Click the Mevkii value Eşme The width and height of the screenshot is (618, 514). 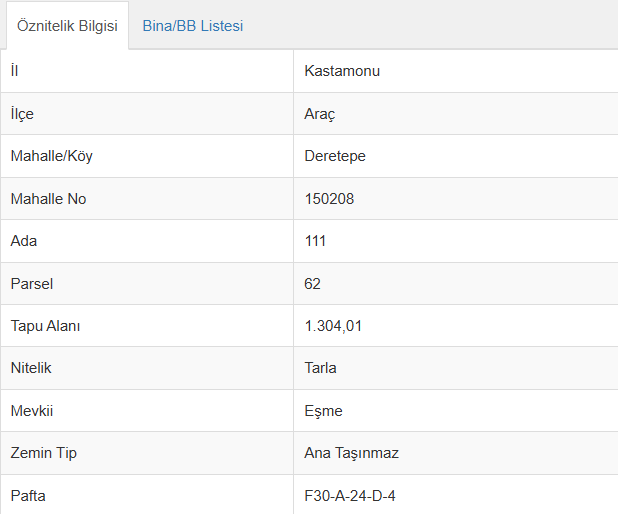pos(323,411)
